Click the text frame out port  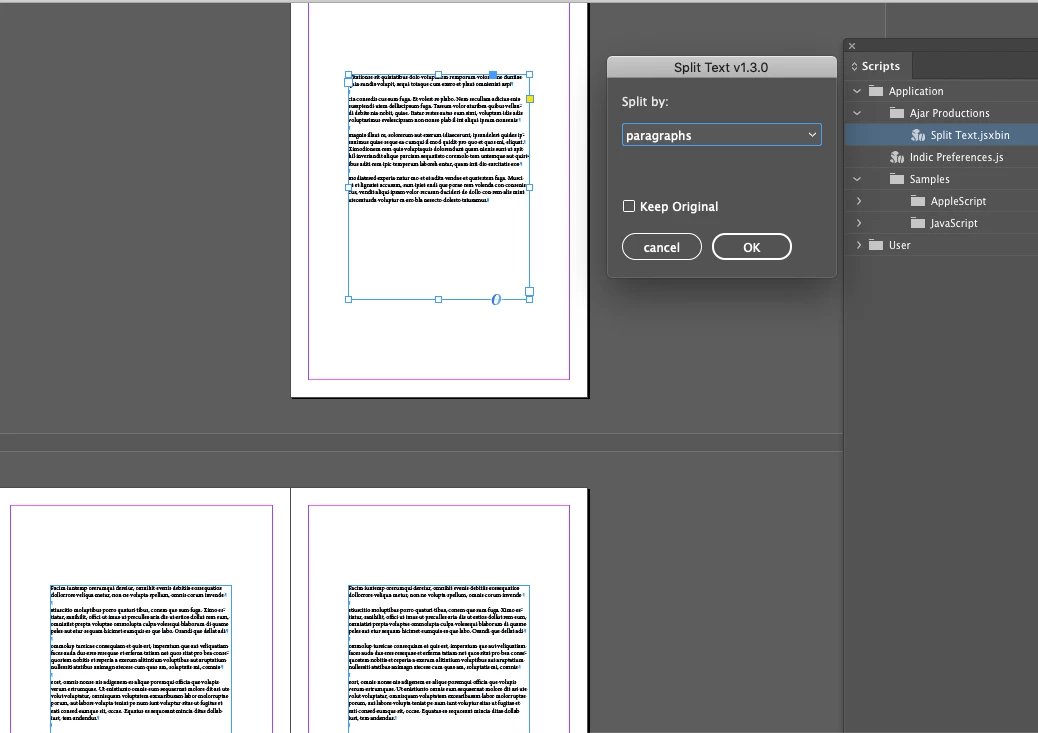coord(529,291)
